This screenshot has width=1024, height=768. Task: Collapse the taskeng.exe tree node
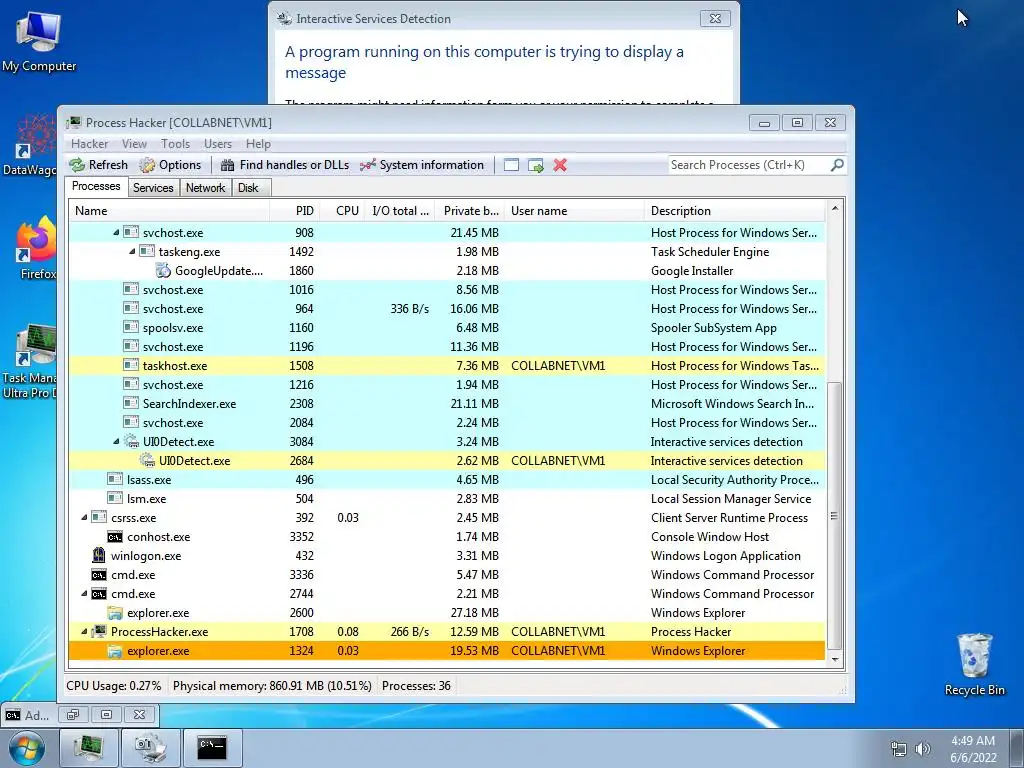[132, 251]
